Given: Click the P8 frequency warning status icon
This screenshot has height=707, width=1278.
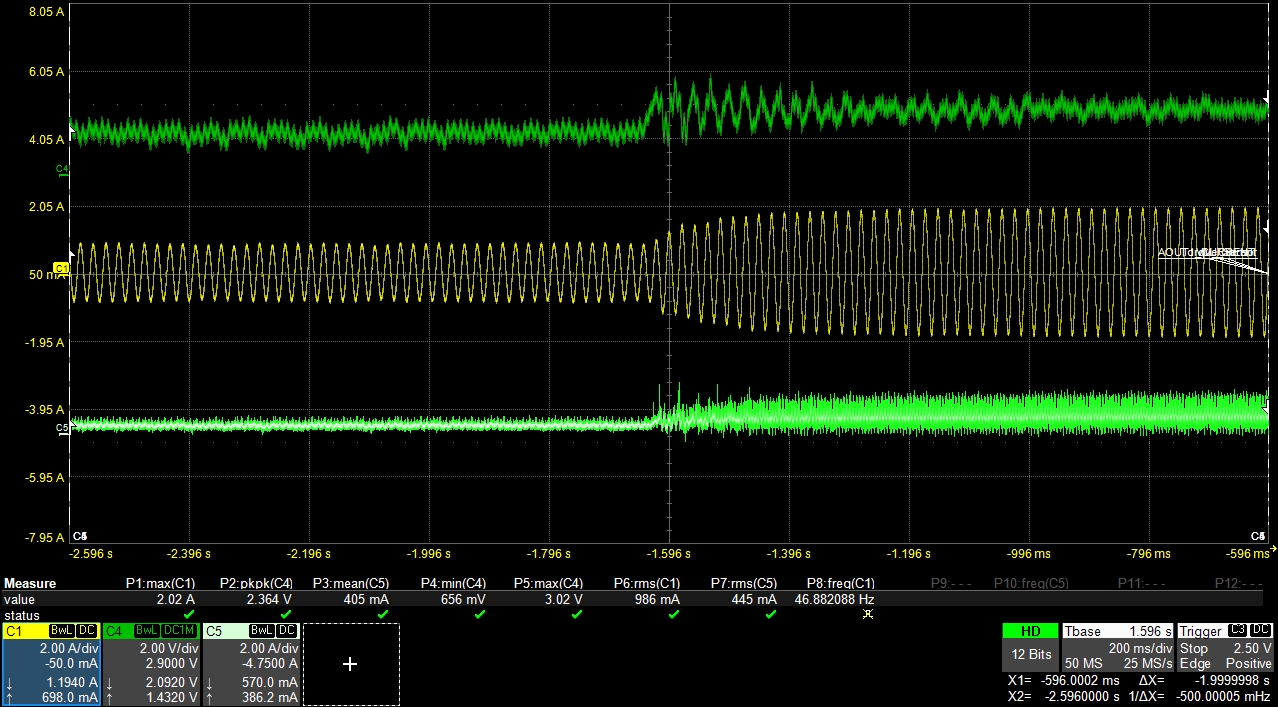Looking at the screenshot, I should 867,614.
